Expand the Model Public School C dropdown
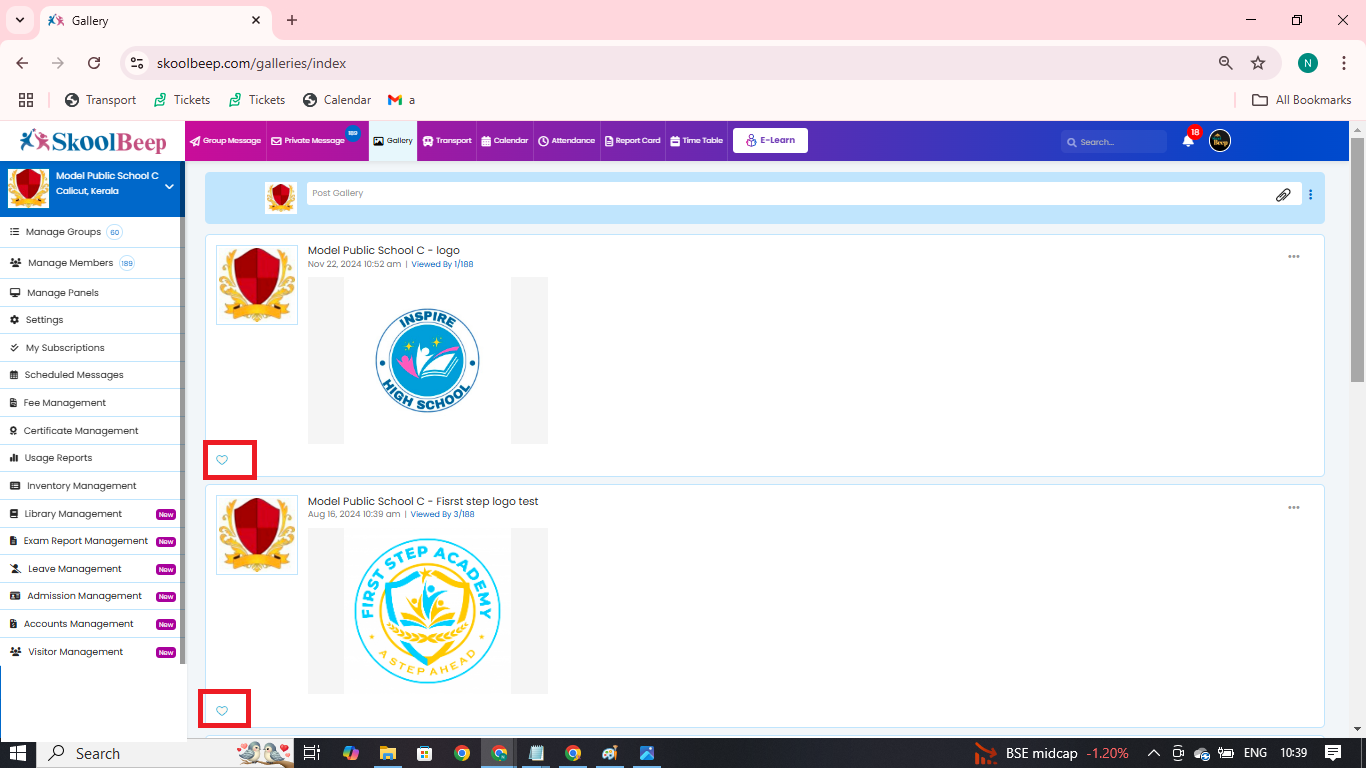 169,187
